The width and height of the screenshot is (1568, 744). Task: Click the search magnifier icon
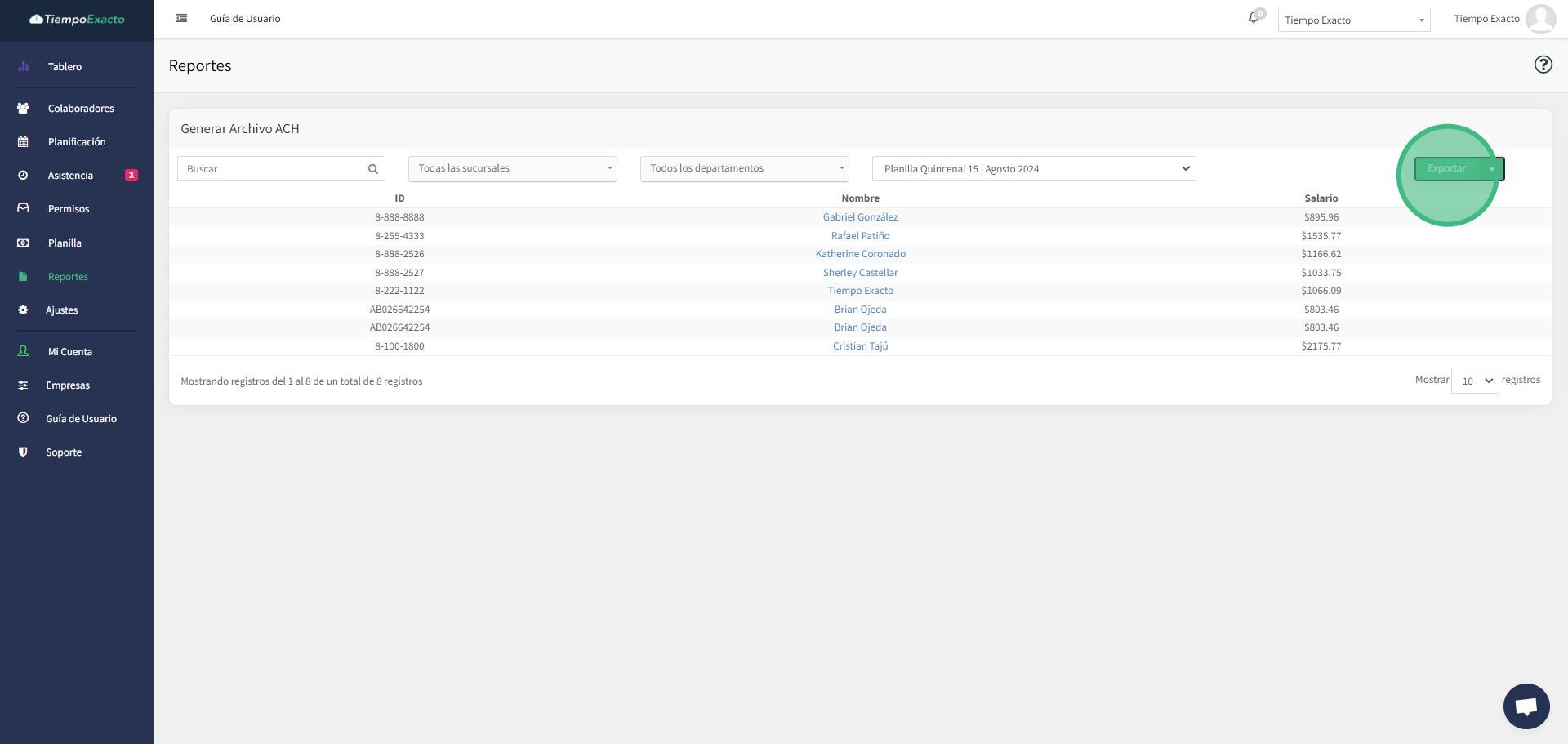pos(373,169)
